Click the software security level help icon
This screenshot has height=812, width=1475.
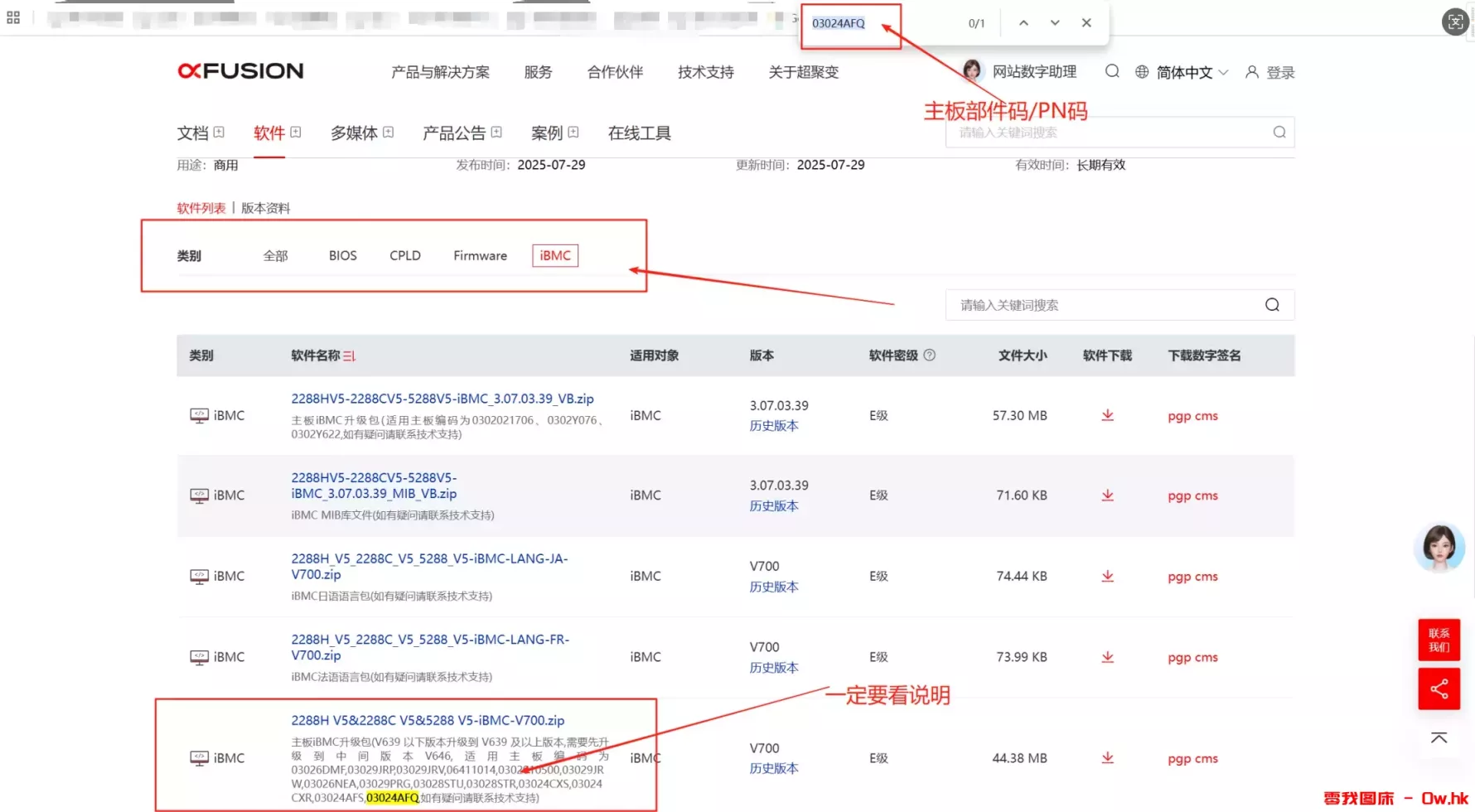[x=929, y=355]
